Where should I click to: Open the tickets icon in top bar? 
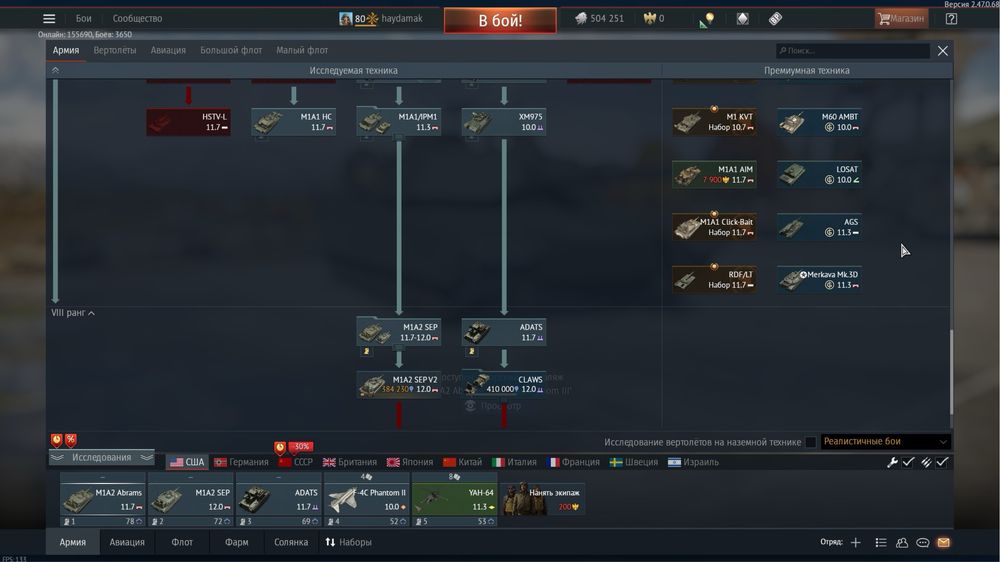[x=775, y=18]
